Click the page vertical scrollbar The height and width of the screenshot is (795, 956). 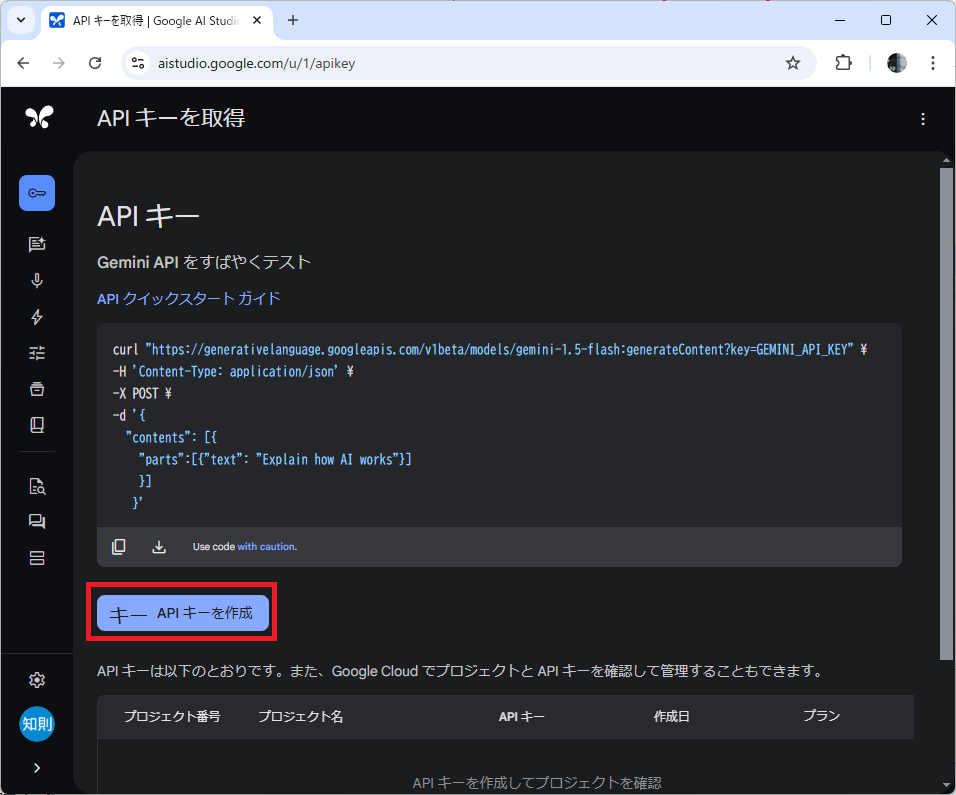coord(946,413)
